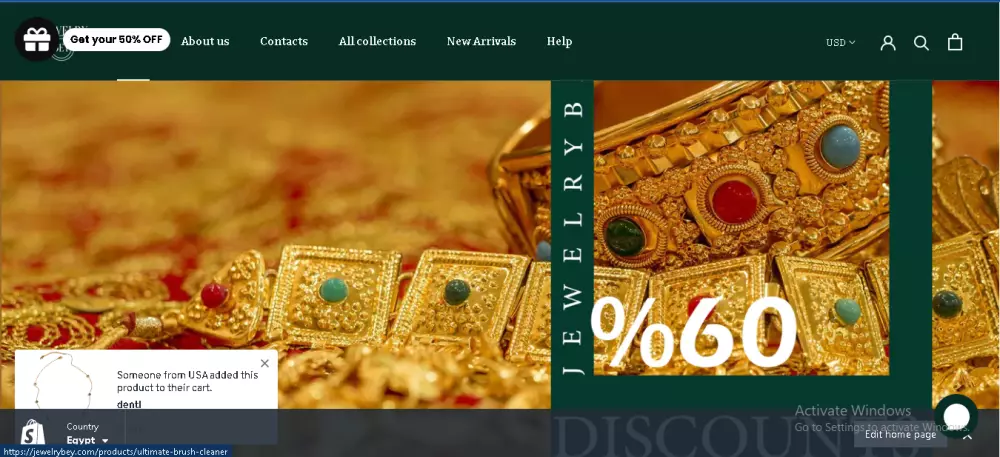Image resolution: width=1000 pixels, height=457 pixels.
Task: Open the Egypt country dropdown
Action: pos(87,440)
